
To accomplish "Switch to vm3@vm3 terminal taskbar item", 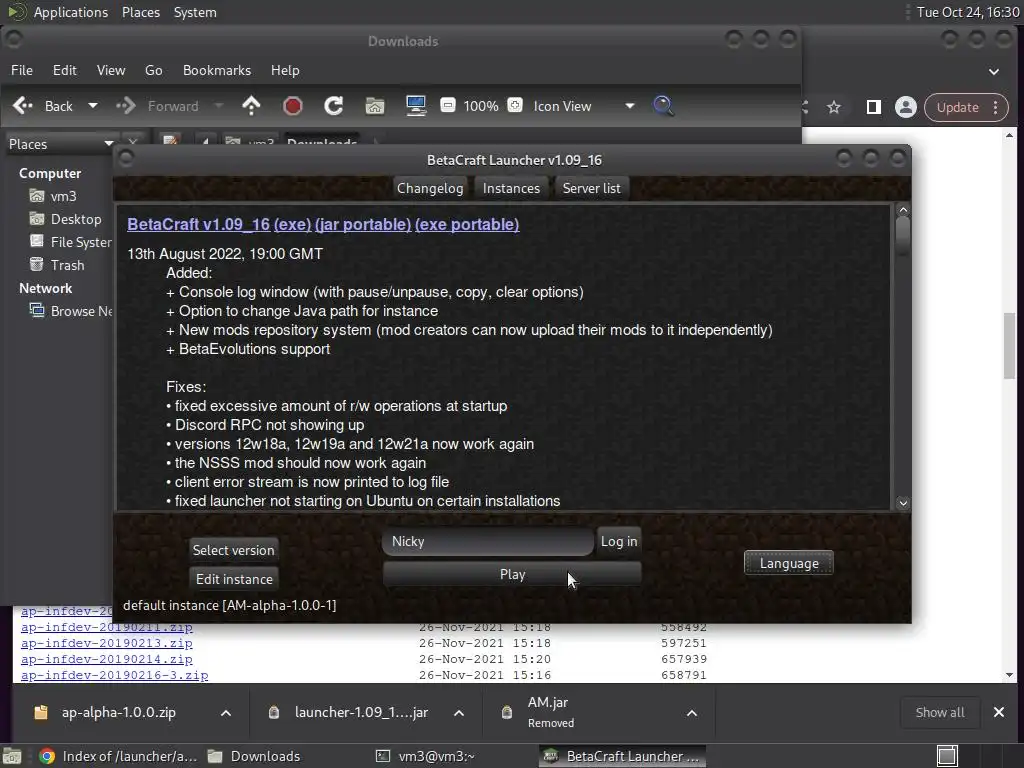I will [425, 756].
